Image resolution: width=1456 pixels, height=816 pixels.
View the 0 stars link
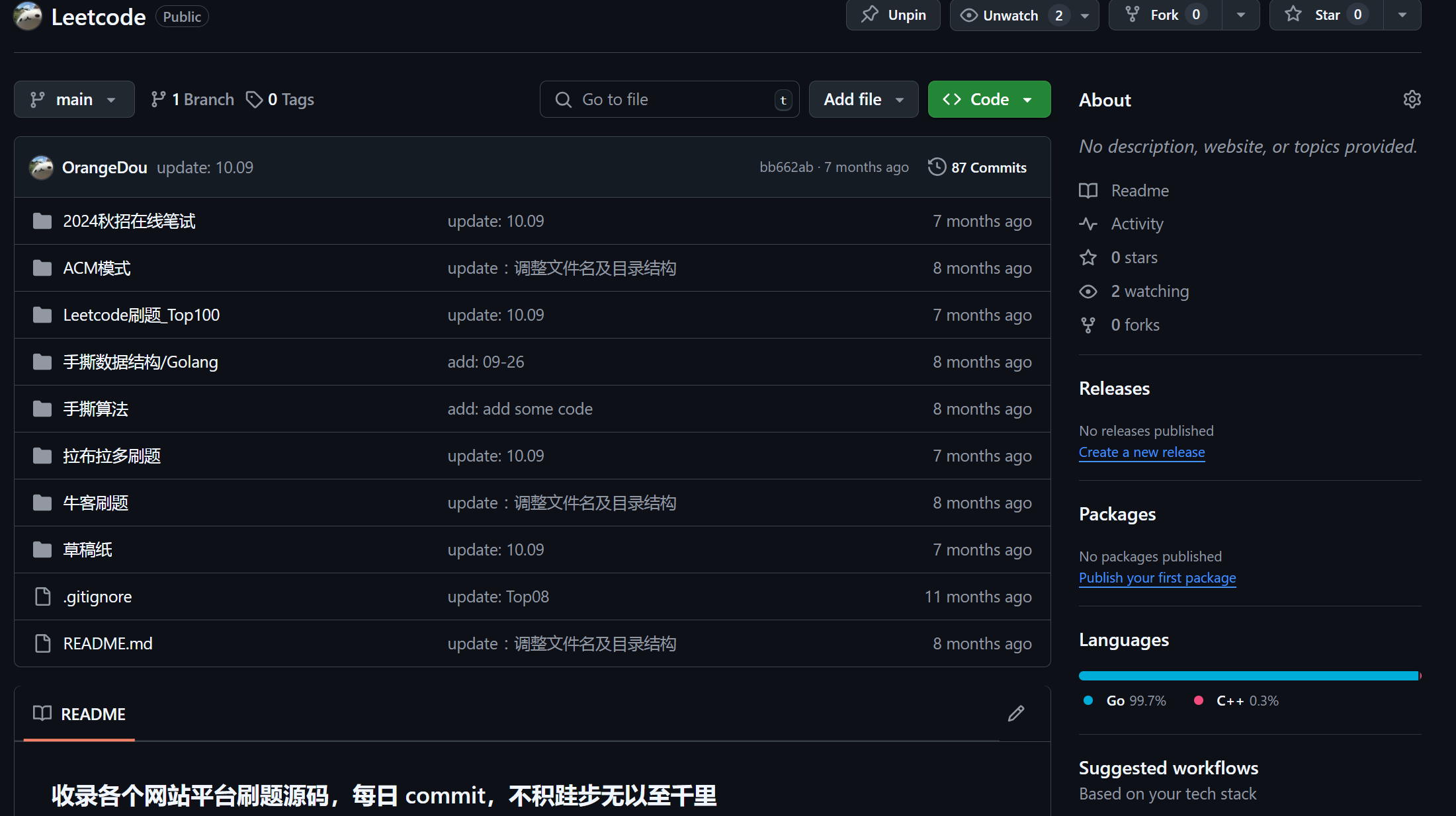point(1119,257)
